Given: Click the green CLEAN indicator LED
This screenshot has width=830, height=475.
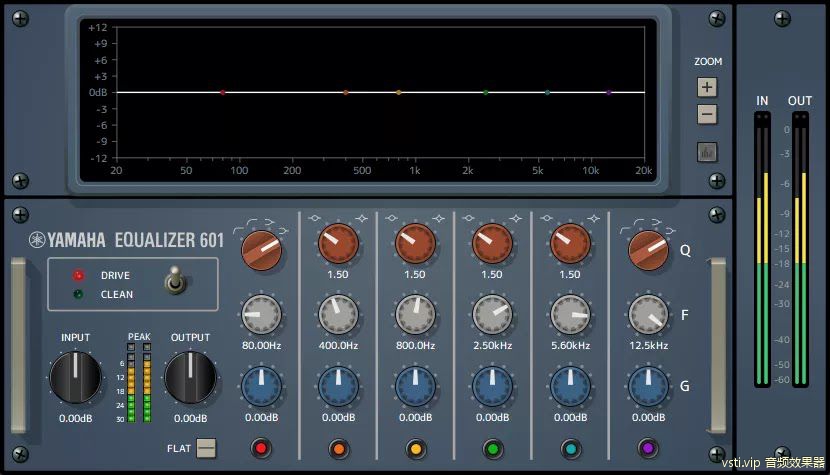Looking at the screenshot, I should 78,294.
